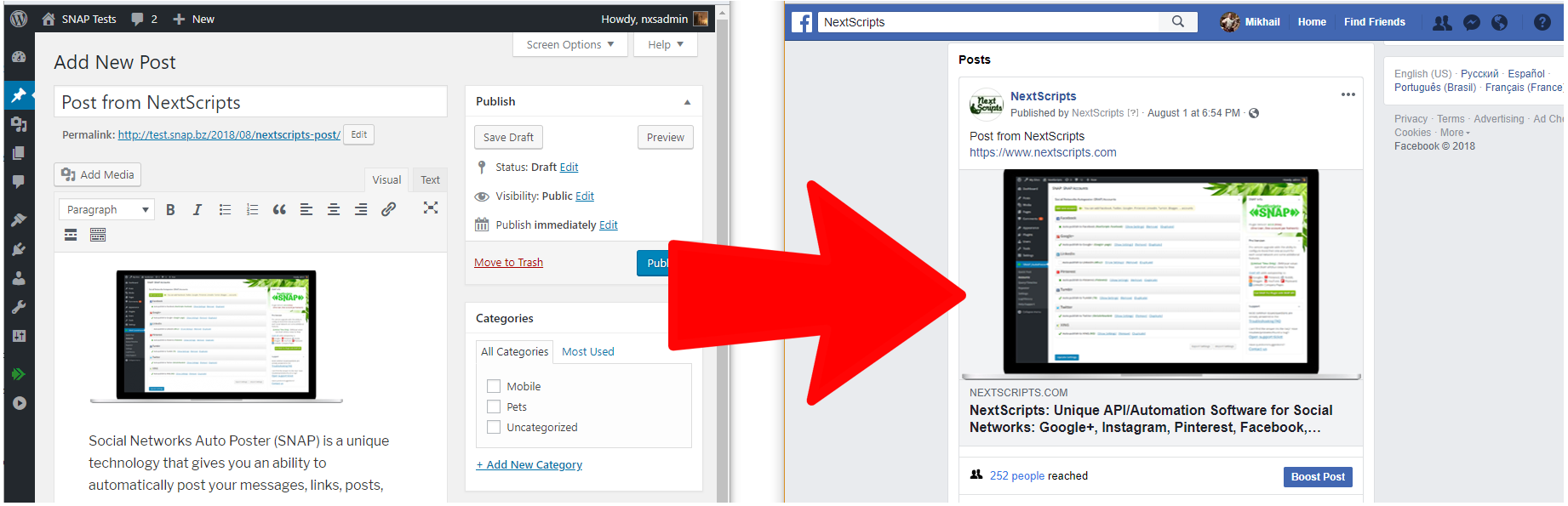Screen dimensions: 1568x506
Task: Select the Posts pushpin sidebar icon
Action: coord(19,95)
